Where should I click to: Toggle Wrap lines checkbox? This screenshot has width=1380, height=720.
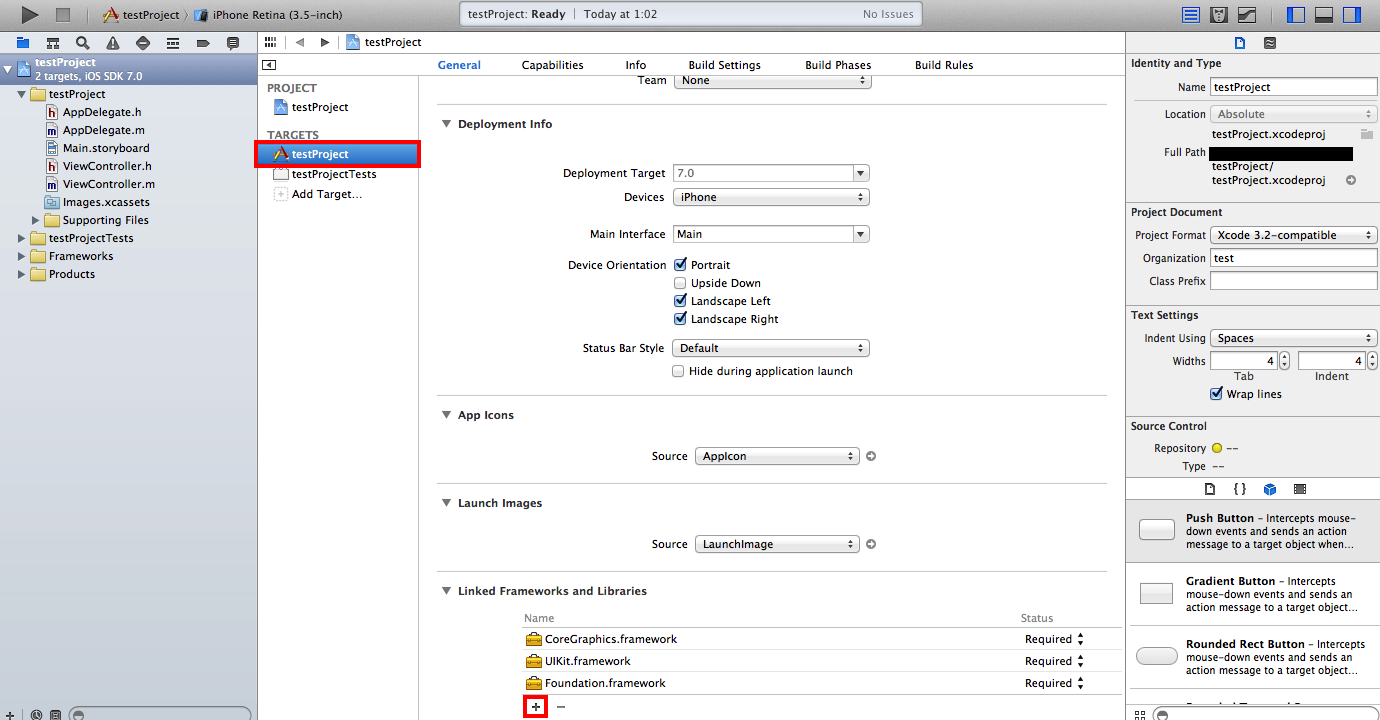click(x=1217, y=394)
